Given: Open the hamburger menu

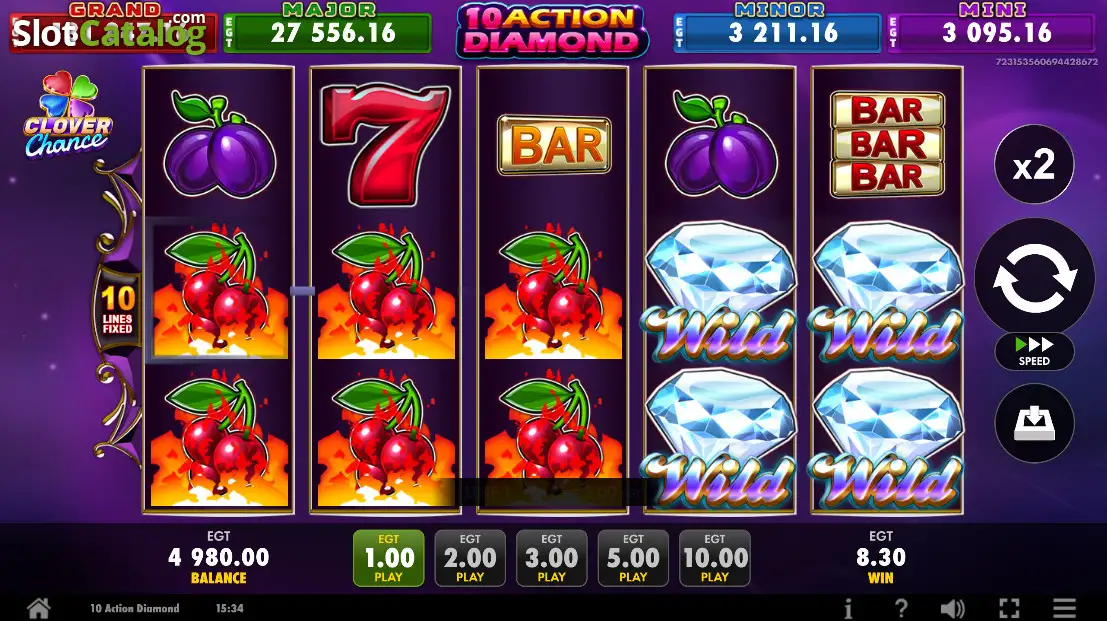Looking at the screenshot, I should pos(1065,608).
